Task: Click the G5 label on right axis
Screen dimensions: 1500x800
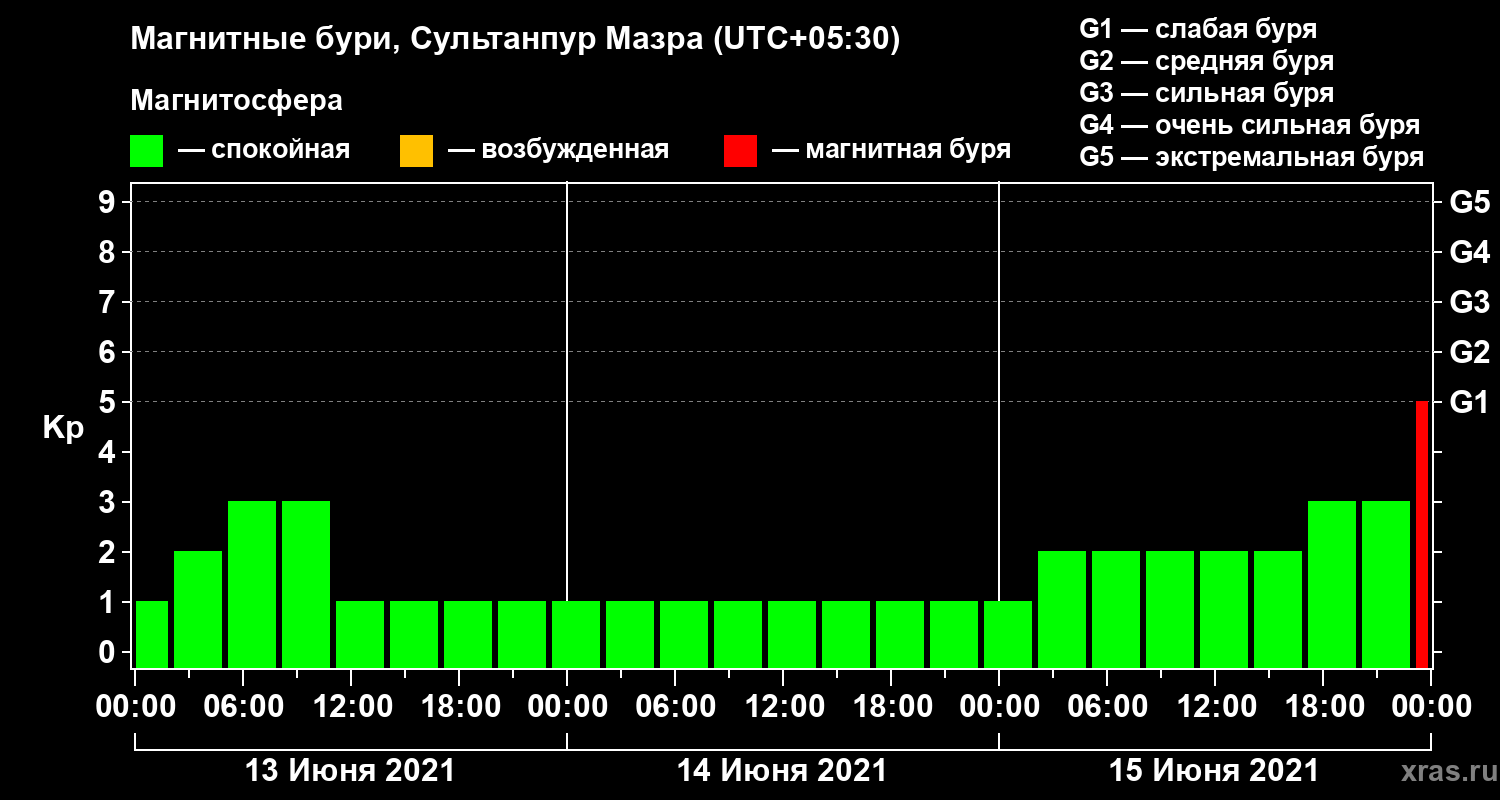Action: [1469, 202]
